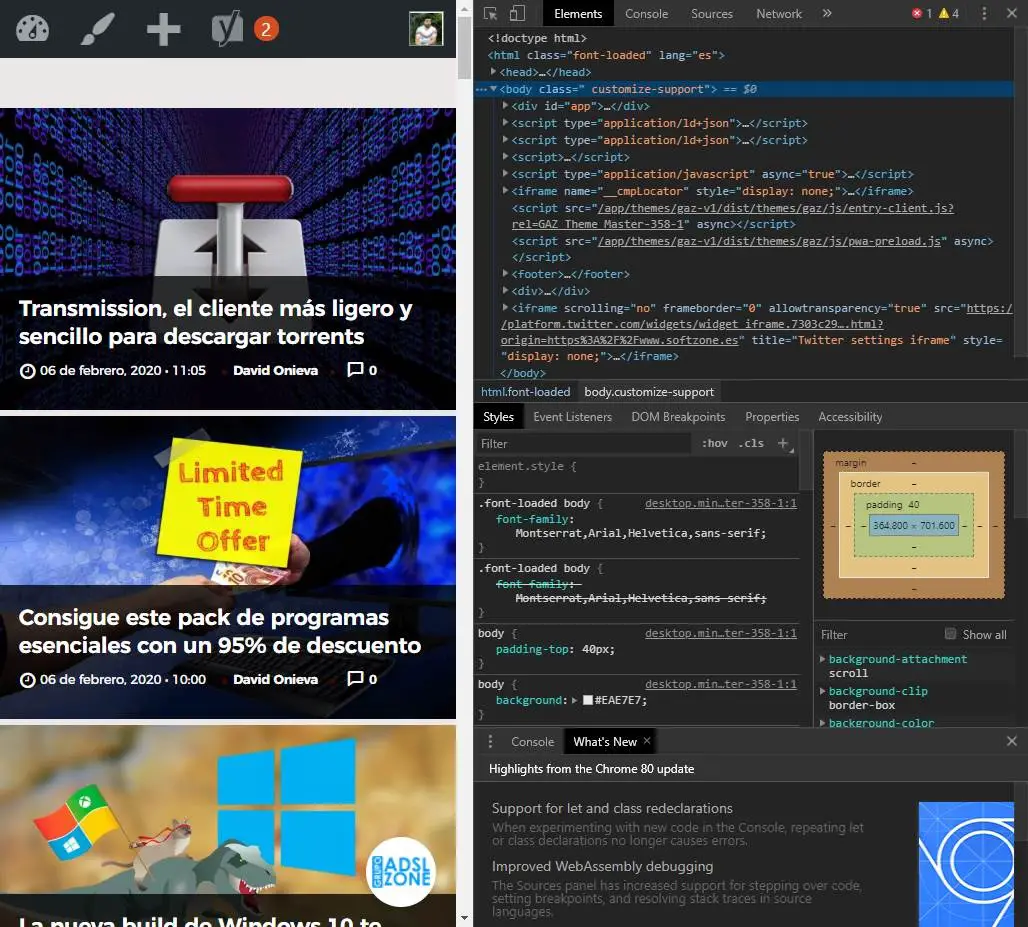Select html.font-loaded breadcrumb
Image resolution: width=1028 pixels, height=927 pixels.
(x=525, y=392)
